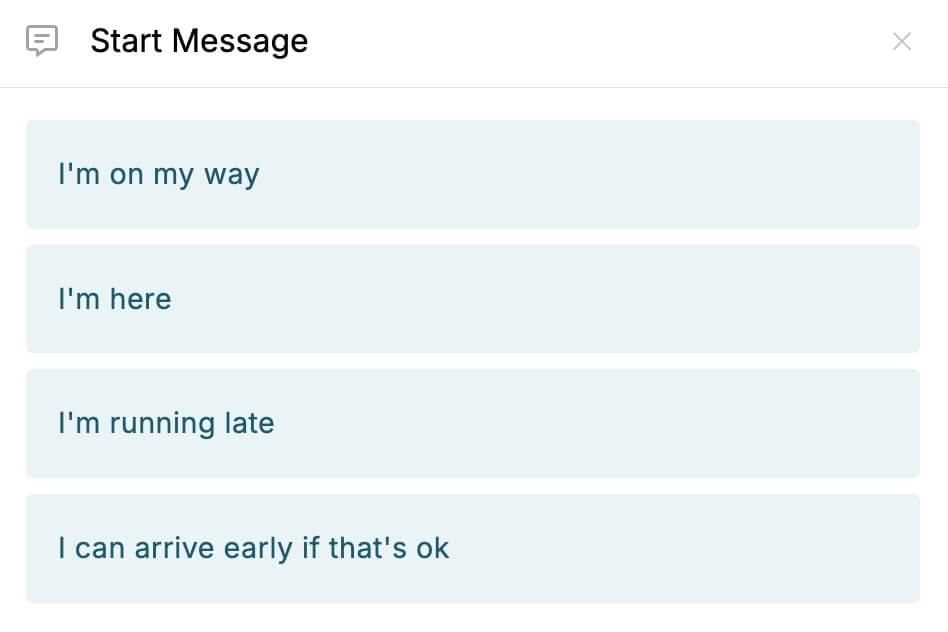Select the "I'm on my way" quick reply
Screen dimensions: 948x632
472,174
